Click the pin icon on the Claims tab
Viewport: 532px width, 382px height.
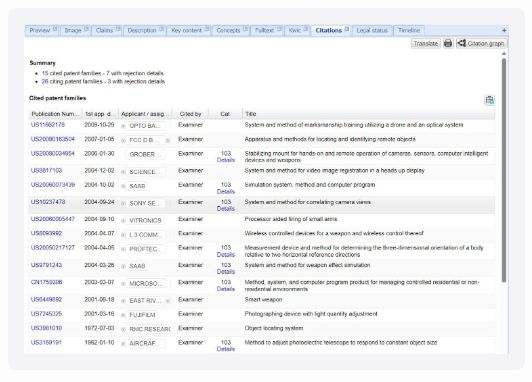tap(118, 29)
